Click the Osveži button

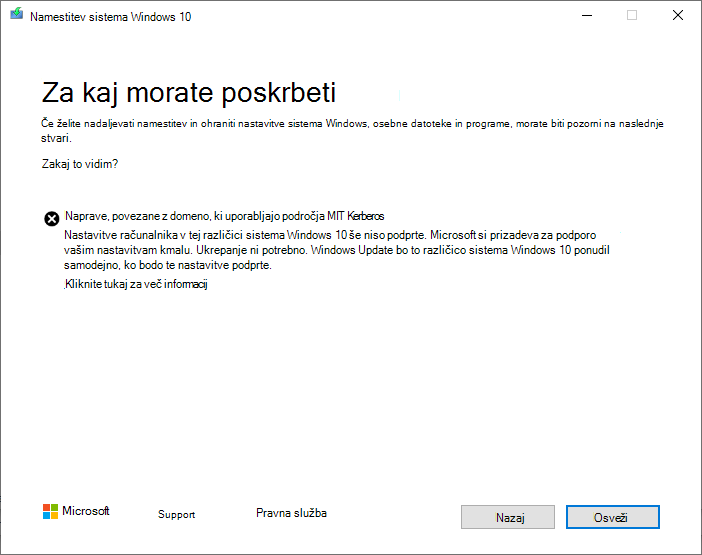pos(612,517)
